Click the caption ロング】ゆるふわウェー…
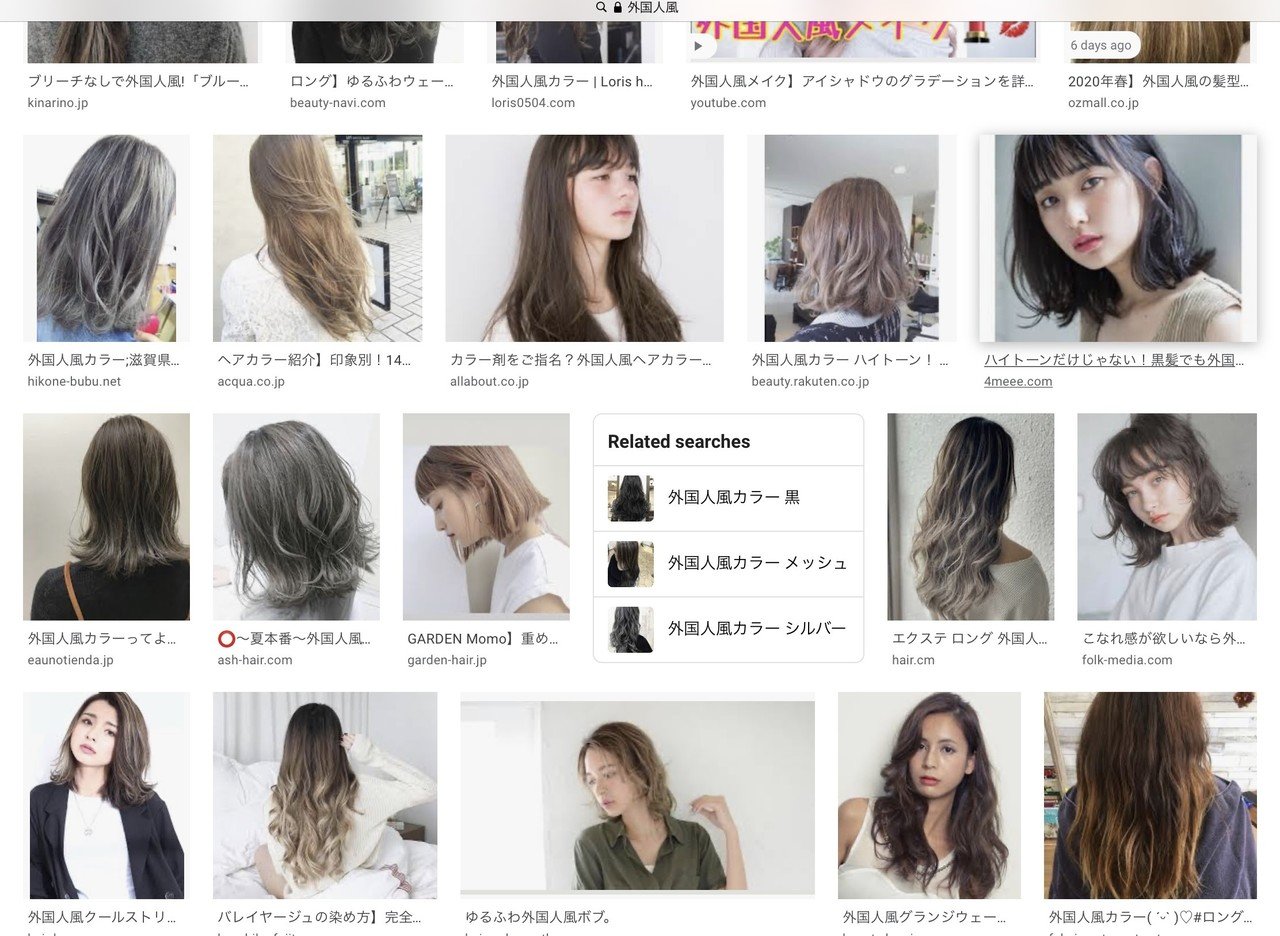 tap(372, 82)
